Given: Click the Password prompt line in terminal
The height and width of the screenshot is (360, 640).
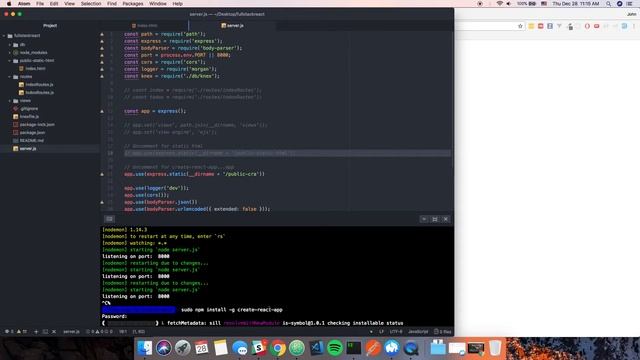Looking at the screenshot, I should tap(114, 316).
